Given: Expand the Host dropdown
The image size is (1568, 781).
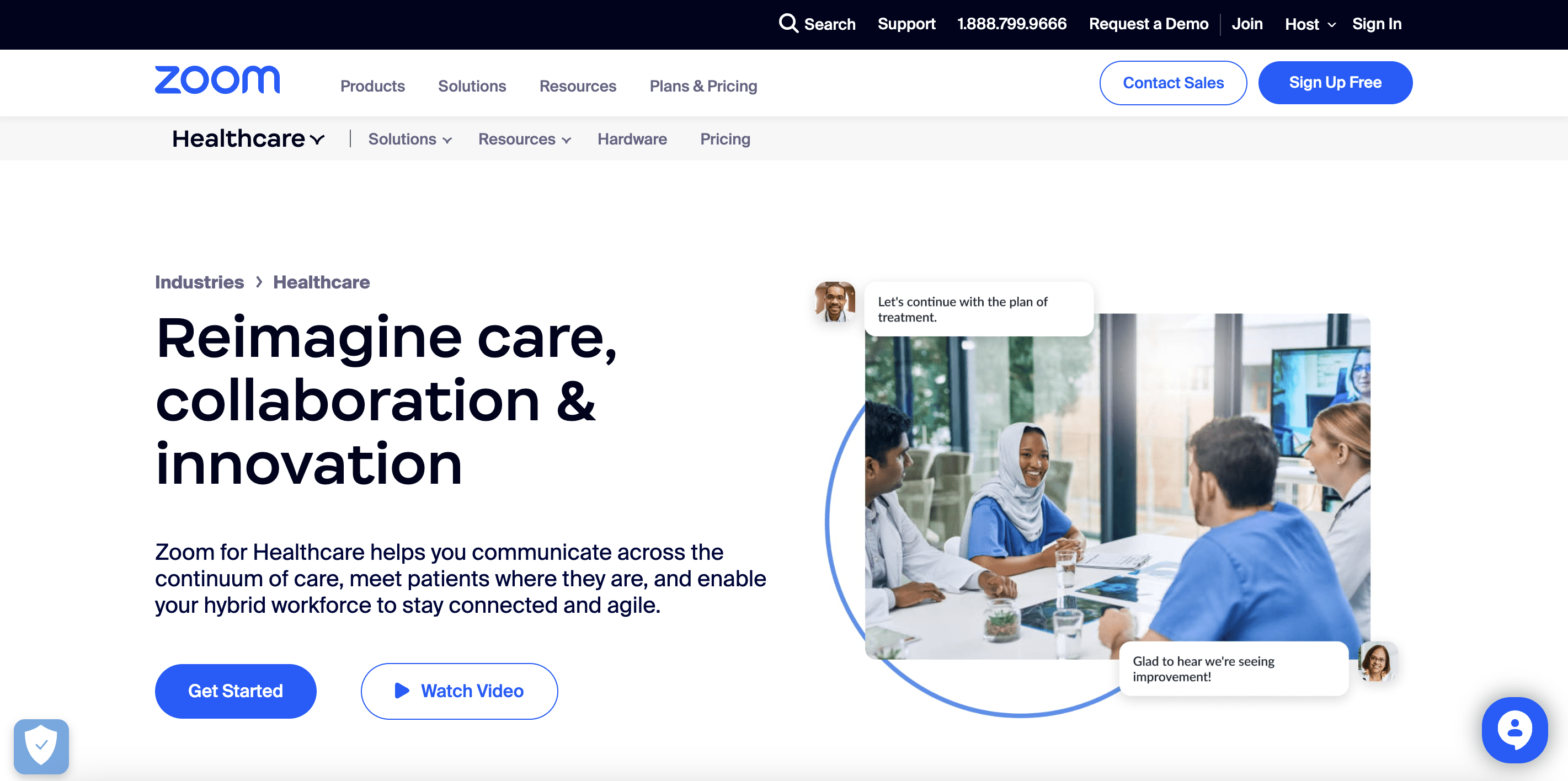Looking at the screenshot, I should 1310,24.
